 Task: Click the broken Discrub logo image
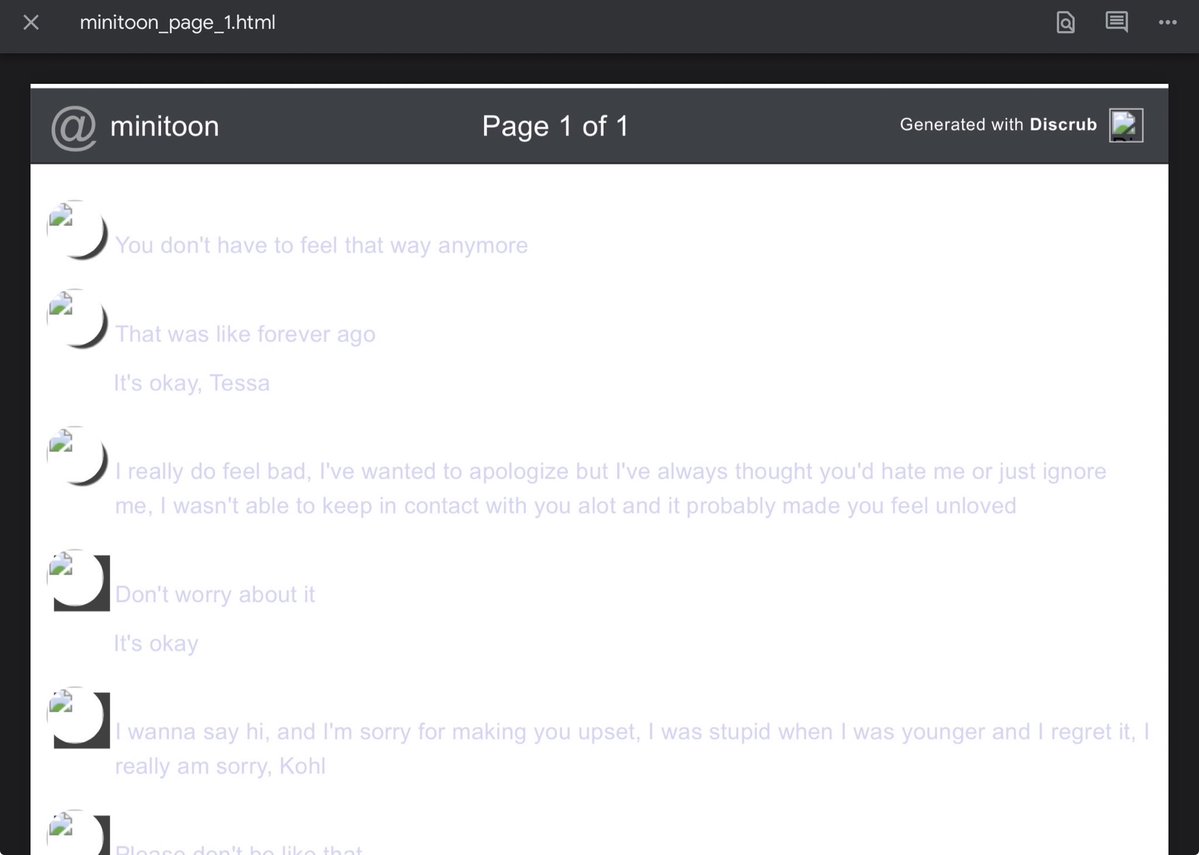pos(1126,125)
